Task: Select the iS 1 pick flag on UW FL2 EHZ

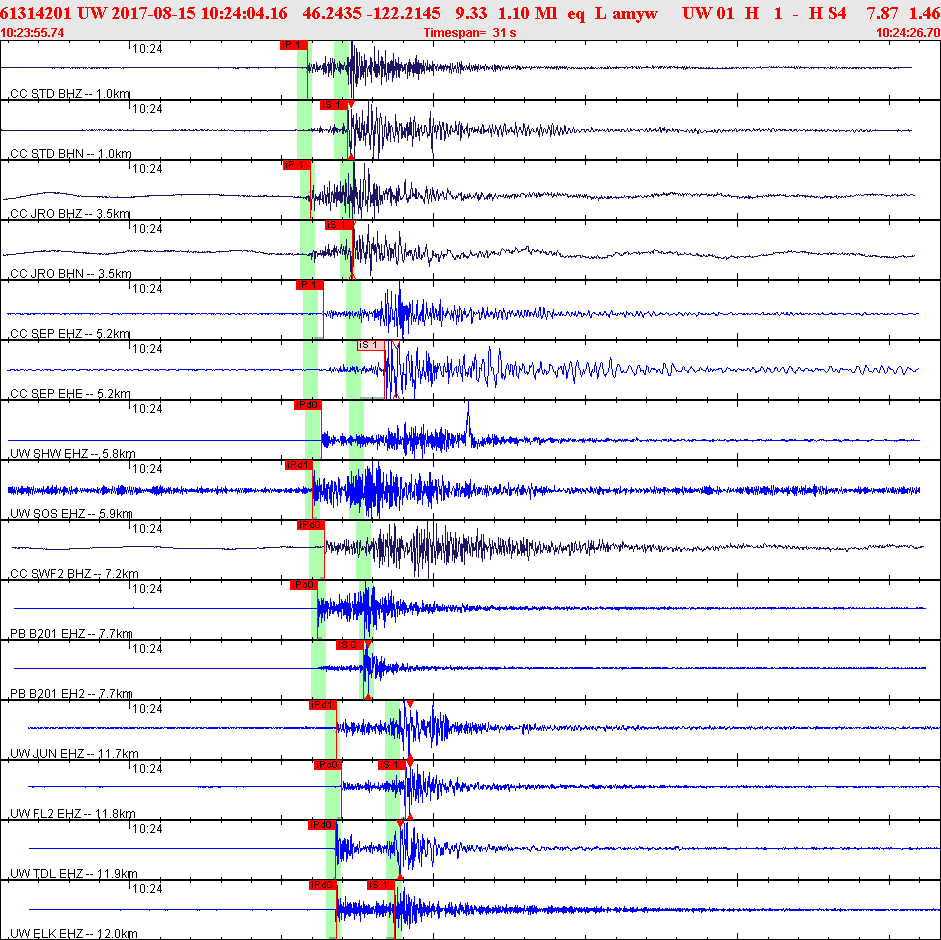Action: pos(392,765)
